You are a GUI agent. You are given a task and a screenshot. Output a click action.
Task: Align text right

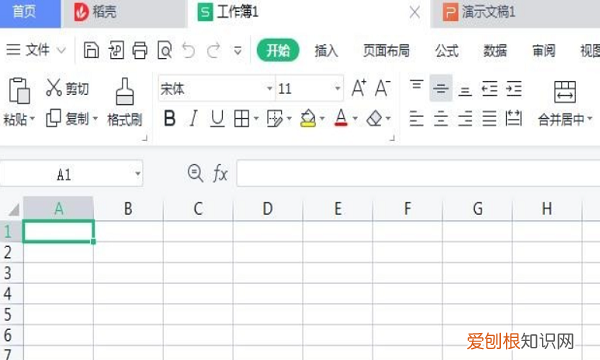(x=465, y=119)
